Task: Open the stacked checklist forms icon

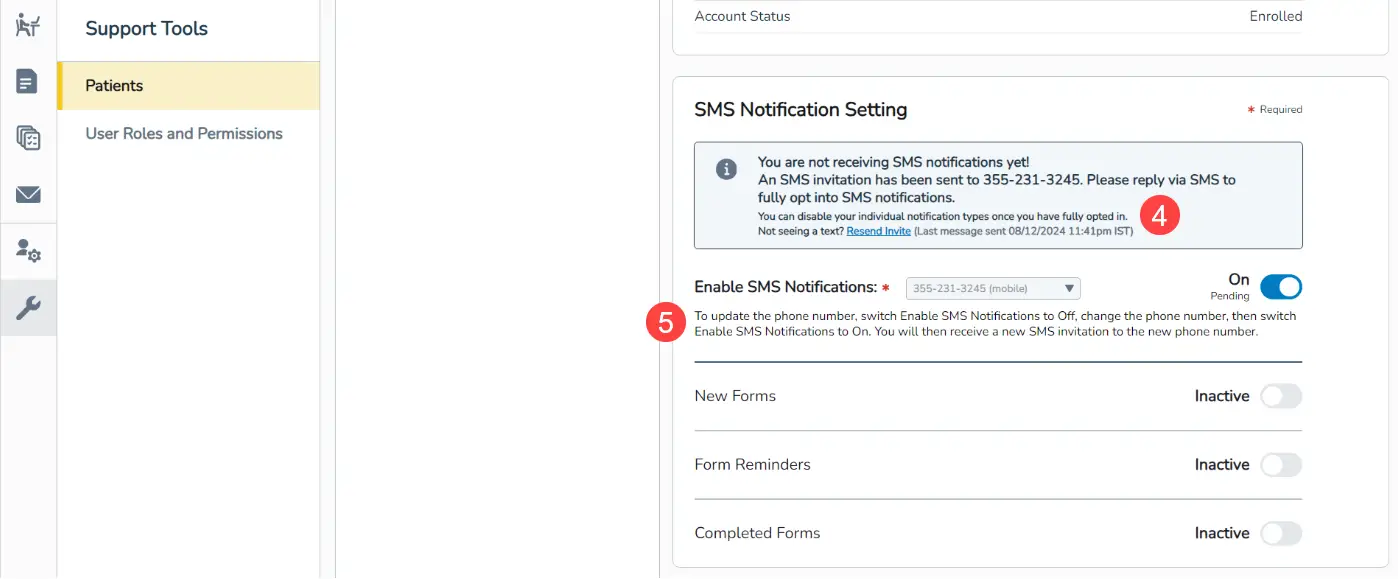Action: [x=28, y=138]
